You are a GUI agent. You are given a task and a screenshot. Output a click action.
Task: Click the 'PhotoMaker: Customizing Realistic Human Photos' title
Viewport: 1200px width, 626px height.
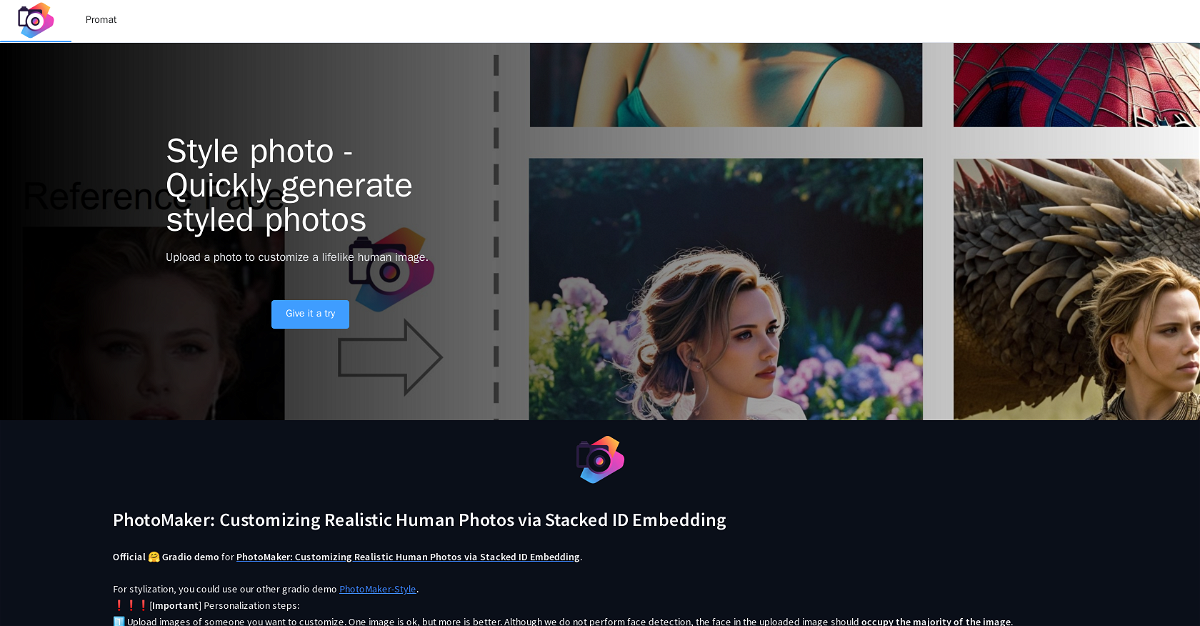(x=419, y=520)
